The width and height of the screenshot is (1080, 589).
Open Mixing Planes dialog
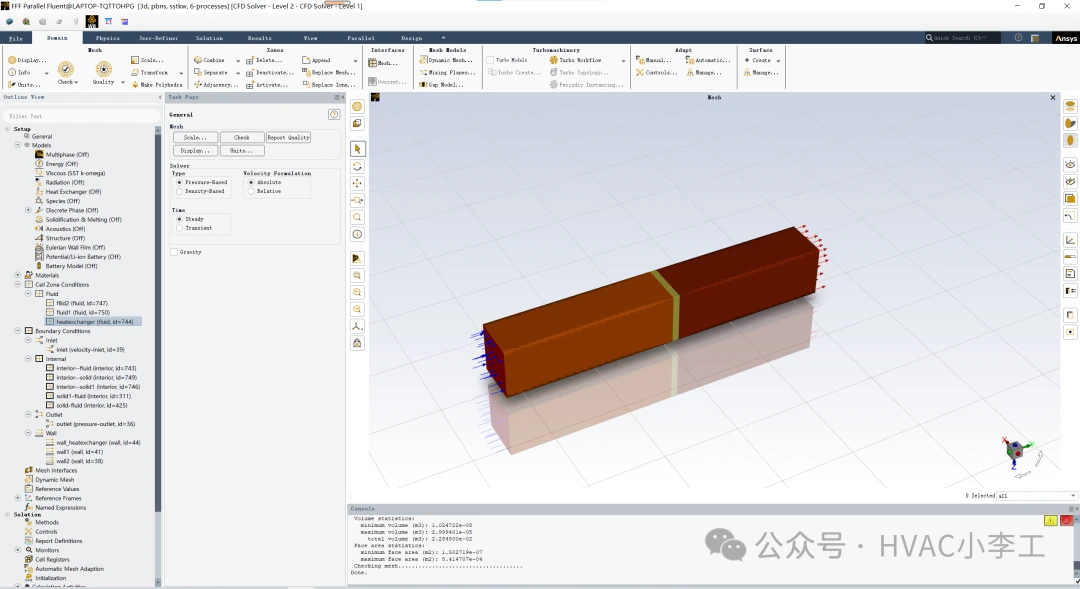pyautogui.click(x=447, y=72)
